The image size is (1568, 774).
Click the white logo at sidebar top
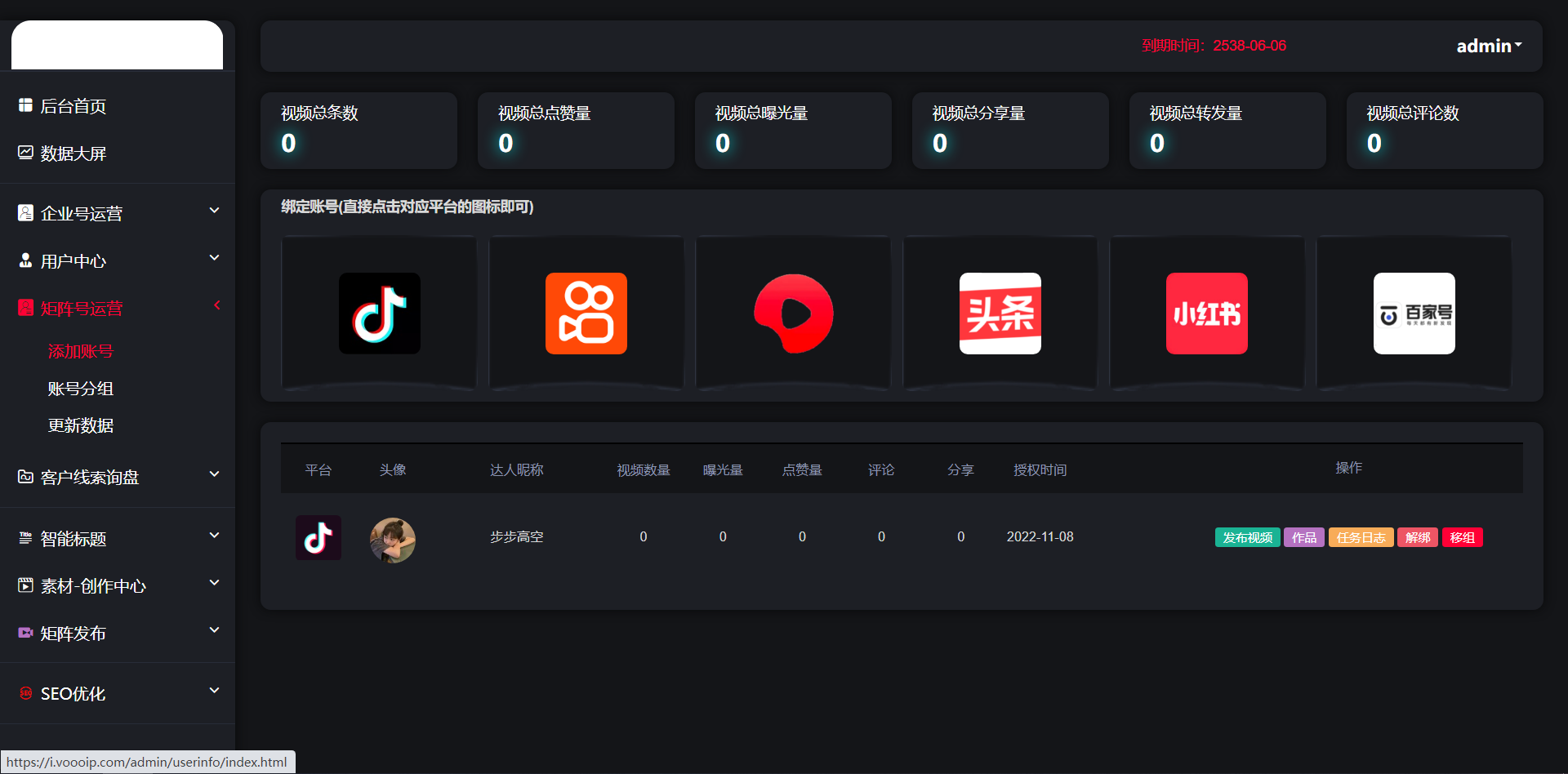coord(117,45)
